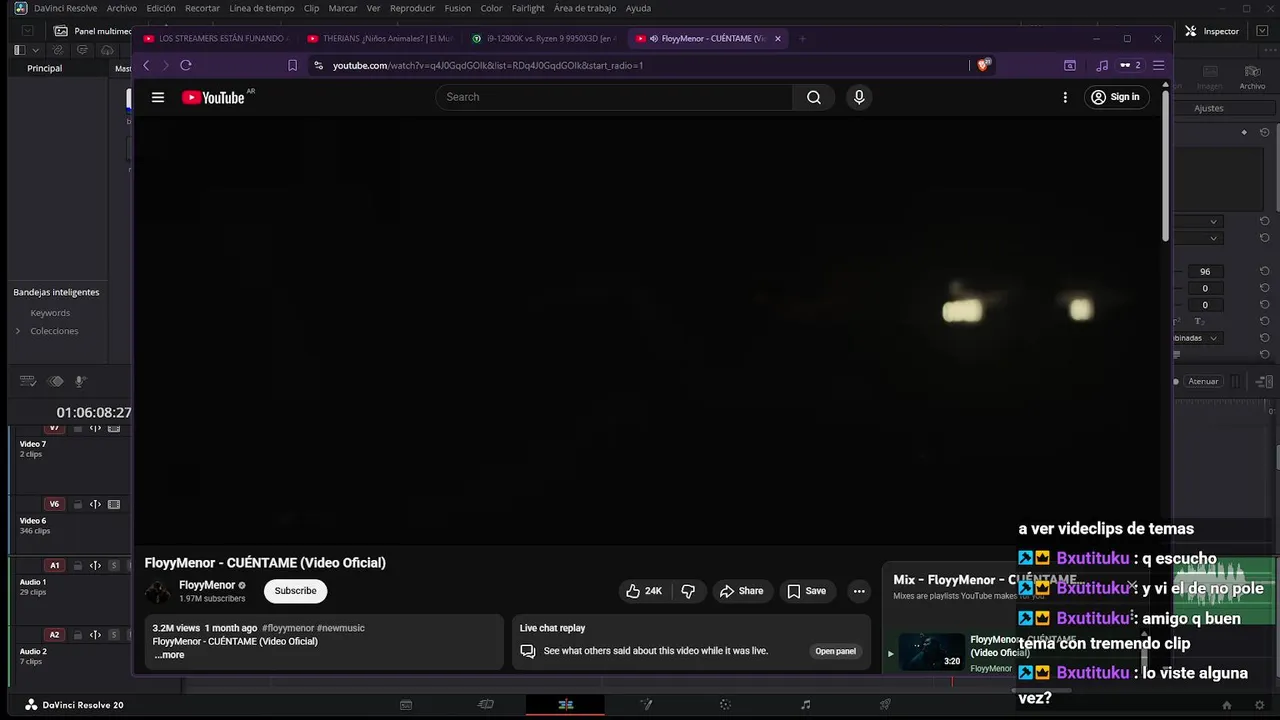Open the 'binadas' Inspector dropdown
This screenshot has width=1280, height=720.
[x=1197, y=338]
